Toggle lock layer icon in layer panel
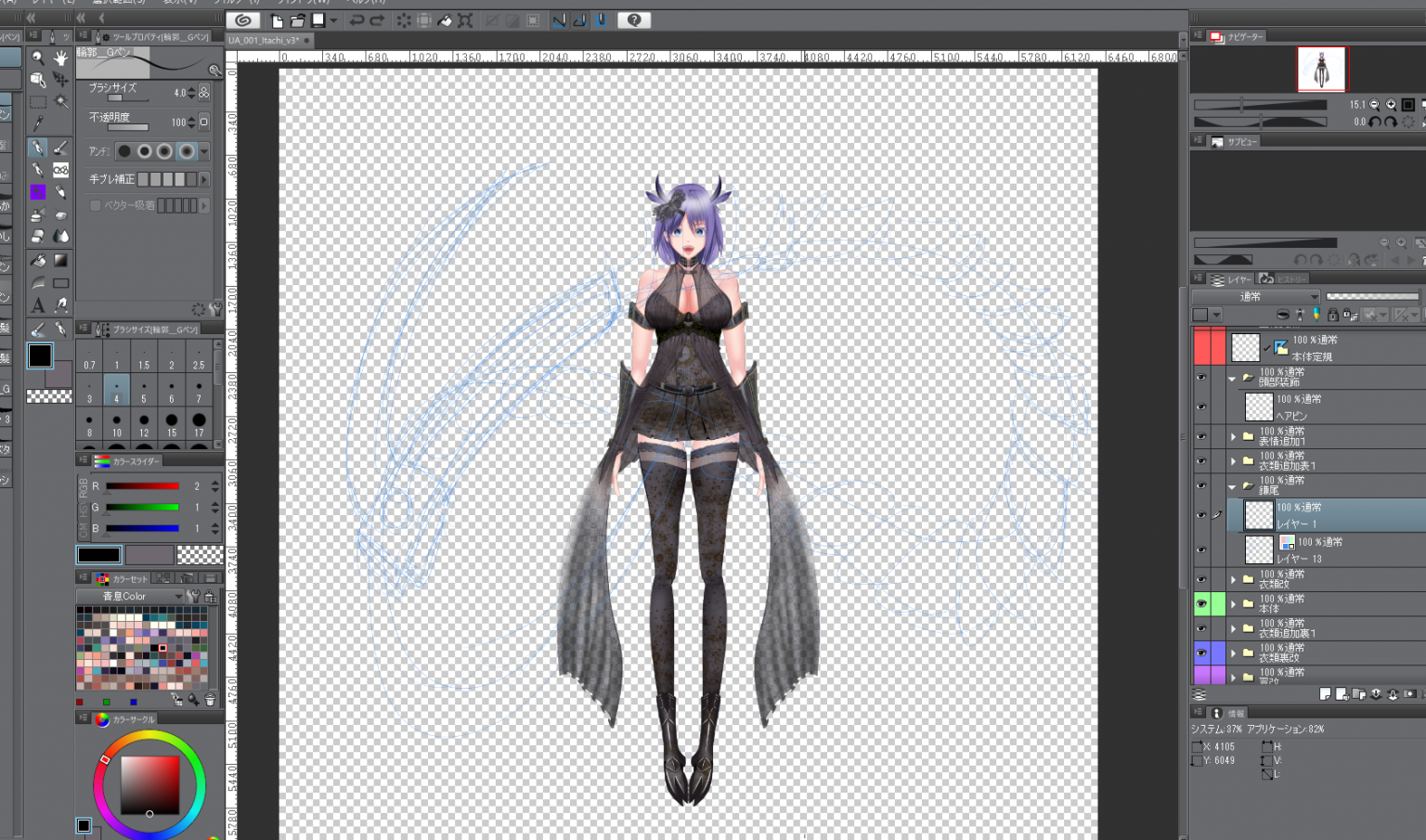Screen dimensions: 1426x840 pos(1332,316)
